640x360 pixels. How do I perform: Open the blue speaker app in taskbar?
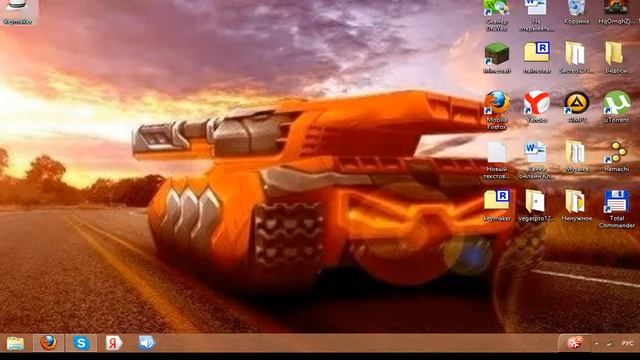click(146, 343)
